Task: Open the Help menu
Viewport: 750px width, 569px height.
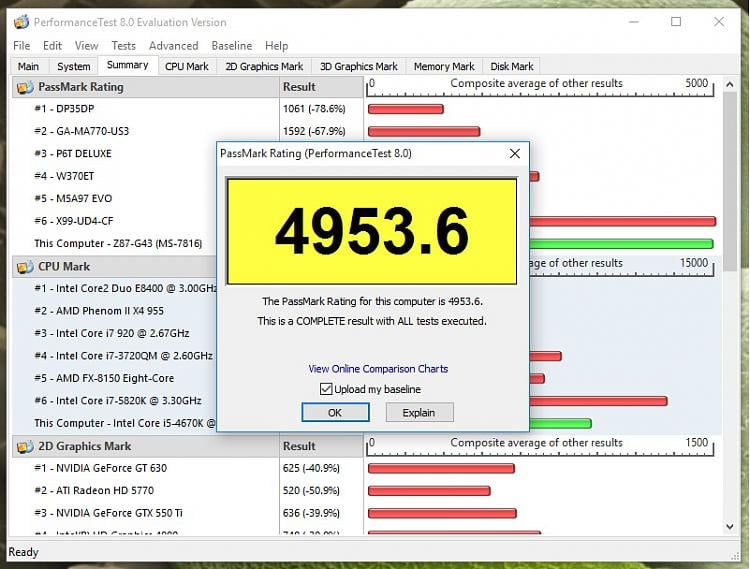Action: (276, 46)
